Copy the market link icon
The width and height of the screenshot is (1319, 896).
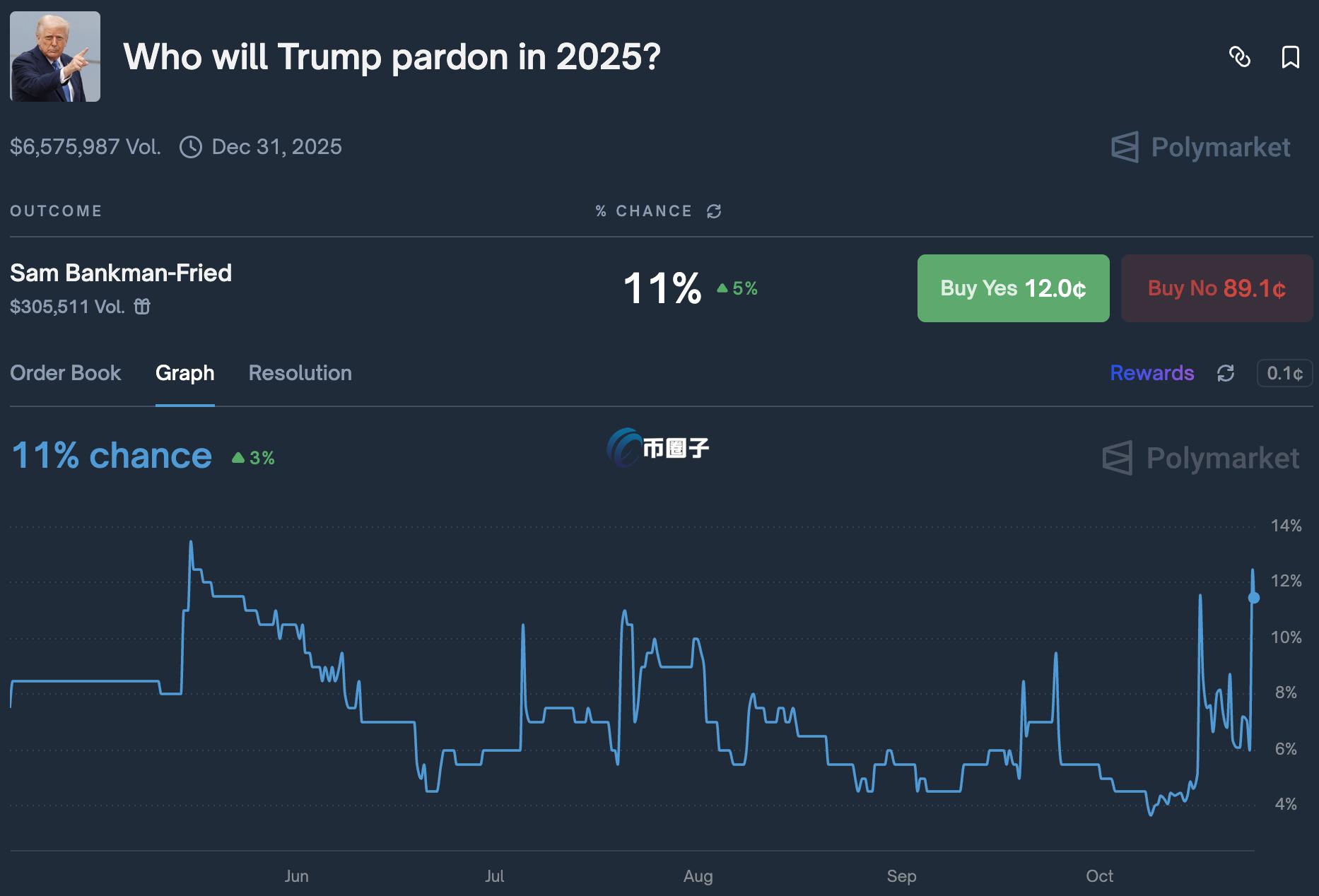1240,57
